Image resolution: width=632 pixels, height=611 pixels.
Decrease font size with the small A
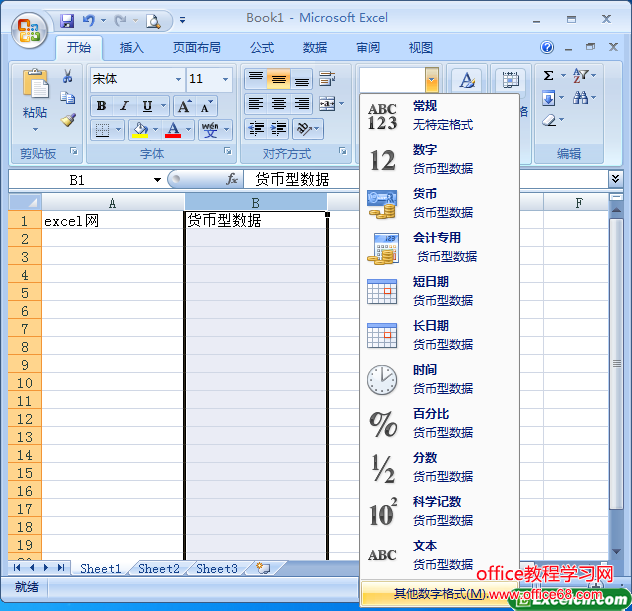[206, 106]
